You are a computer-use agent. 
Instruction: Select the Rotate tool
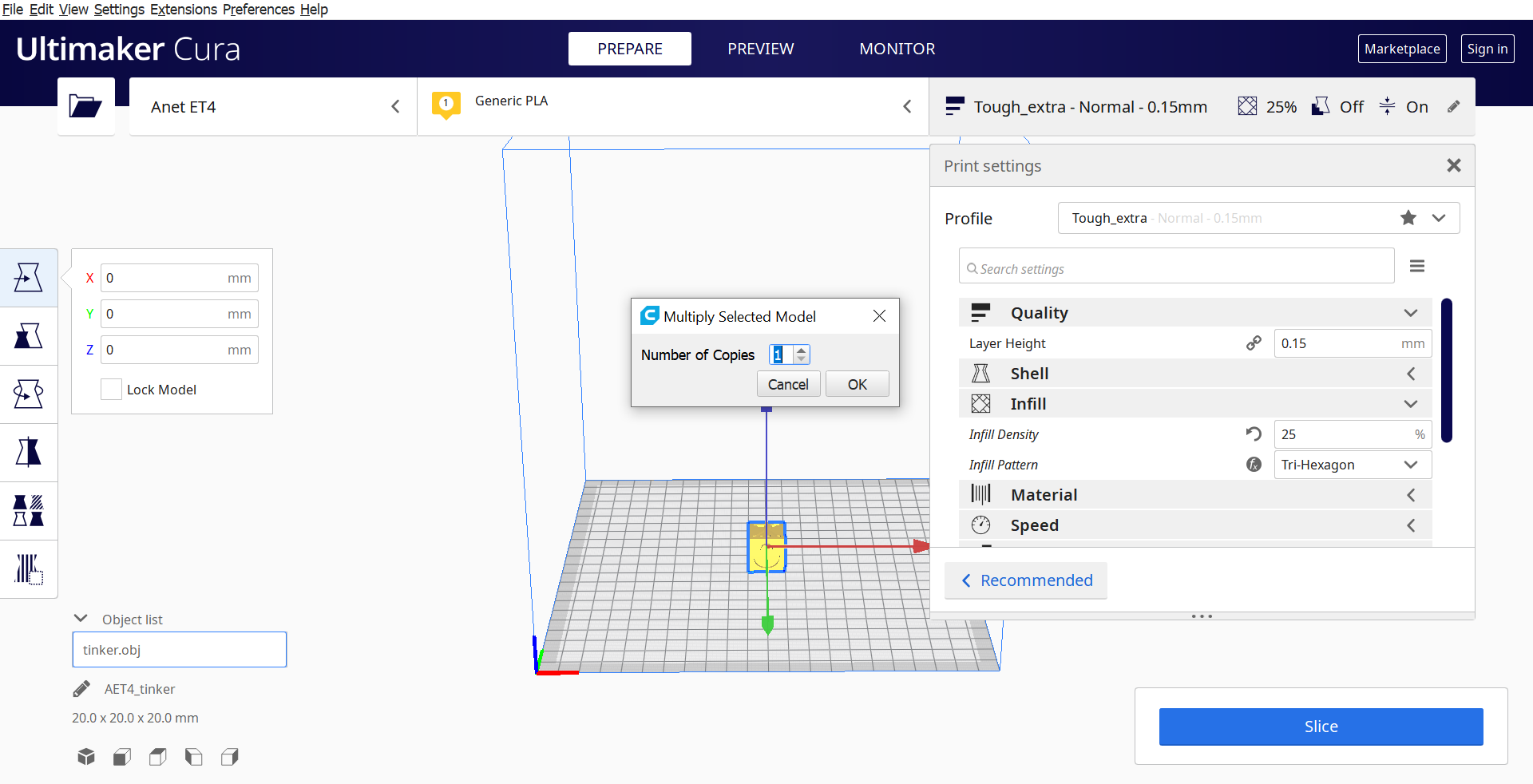point(29,394)
